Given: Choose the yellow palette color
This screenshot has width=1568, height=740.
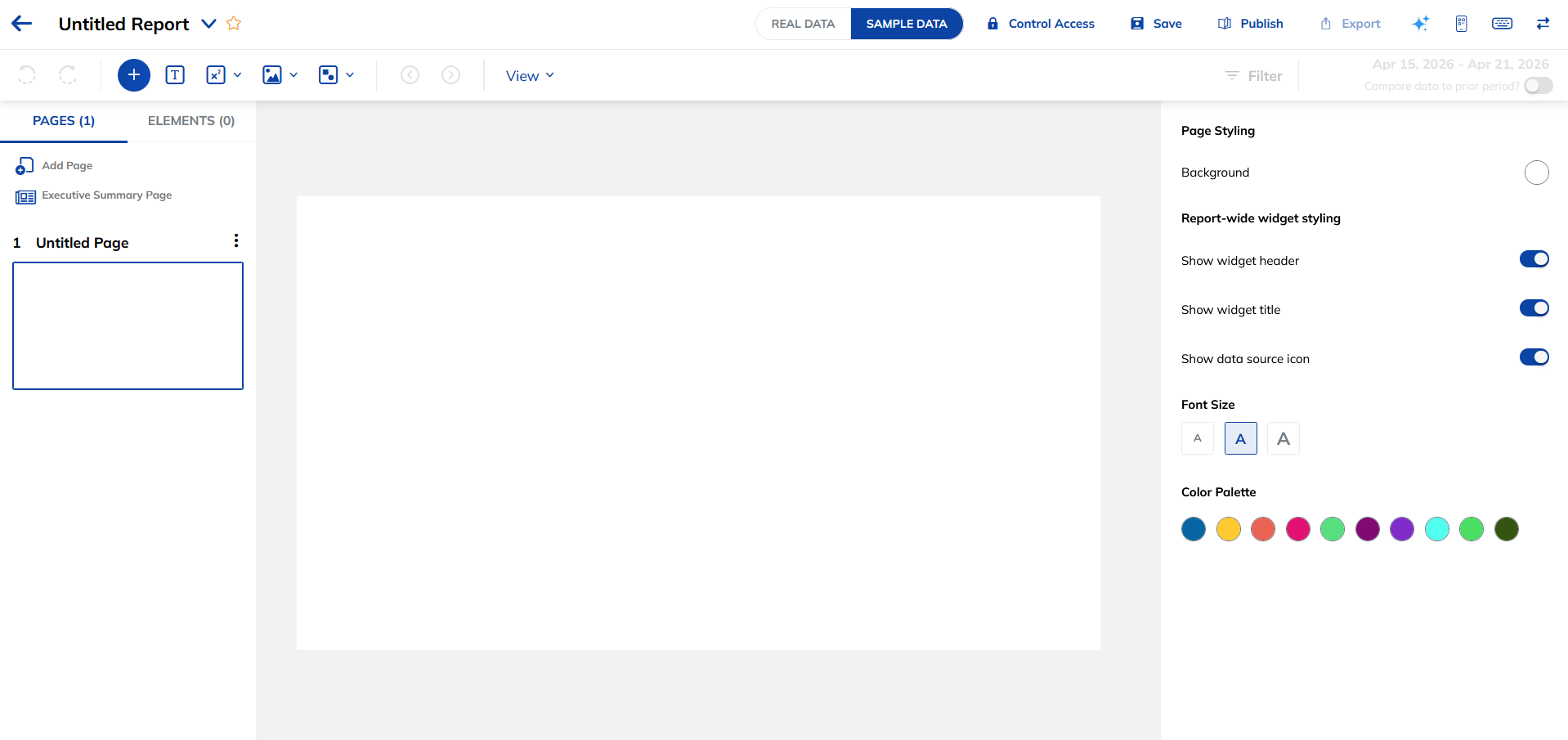Looking at the screenshot, I should click(x=1229, y=529).
